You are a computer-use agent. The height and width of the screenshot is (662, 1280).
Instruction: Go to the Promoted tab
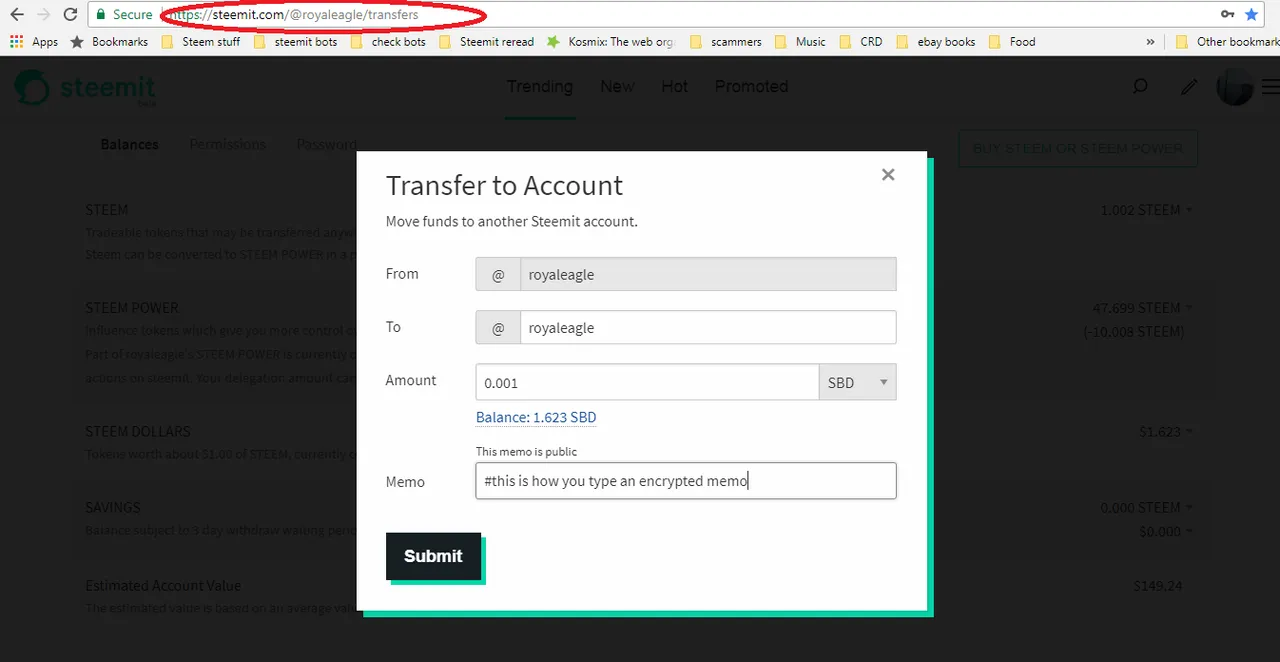click(751, 87)
